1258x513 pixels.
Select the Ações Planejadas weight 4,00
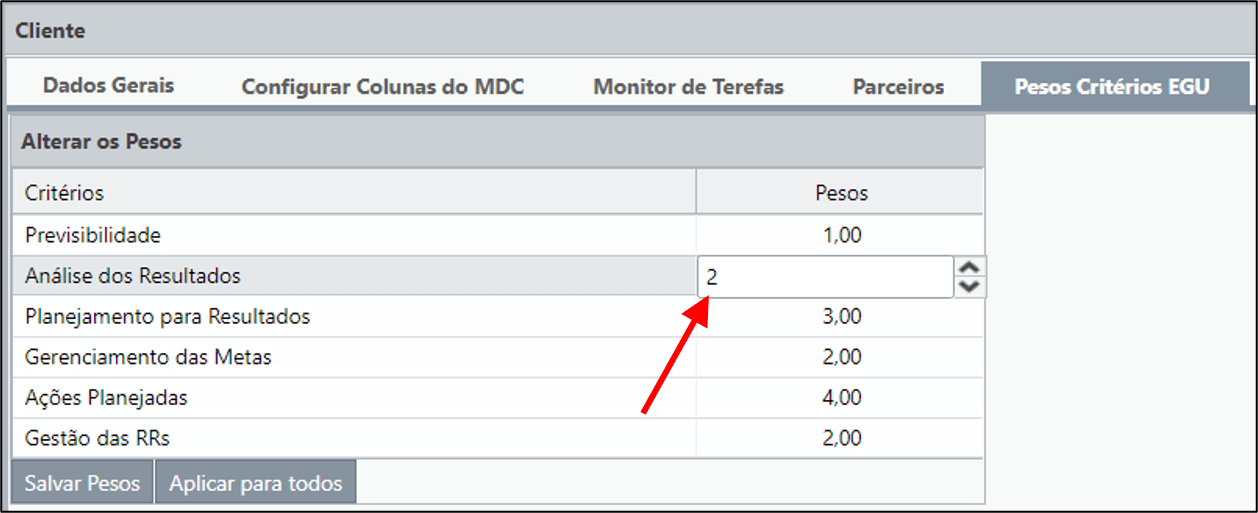(839, 398)
